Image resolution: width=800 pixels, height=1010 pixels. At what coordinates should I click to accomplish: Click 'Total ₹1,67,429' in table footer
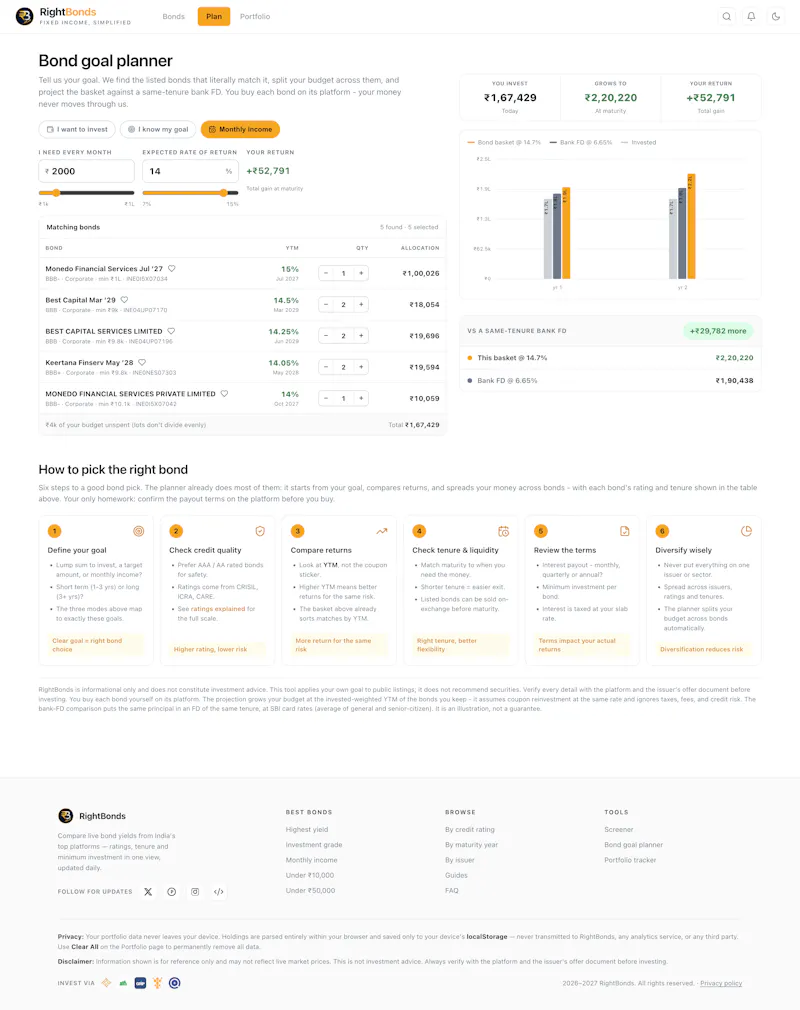pos(414,425)
